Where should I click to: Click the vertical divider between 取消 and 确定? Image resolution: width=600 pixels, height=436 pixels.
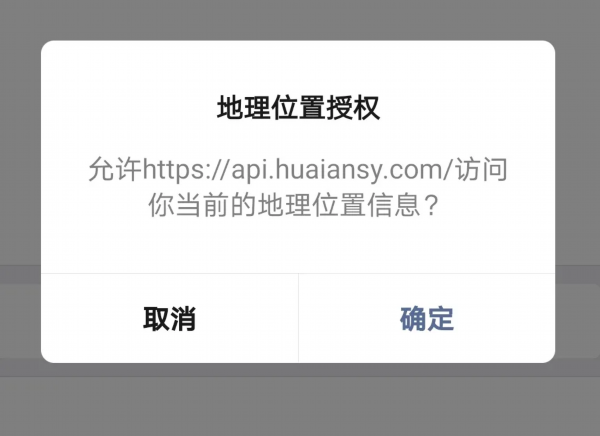[x=298, y=318]
